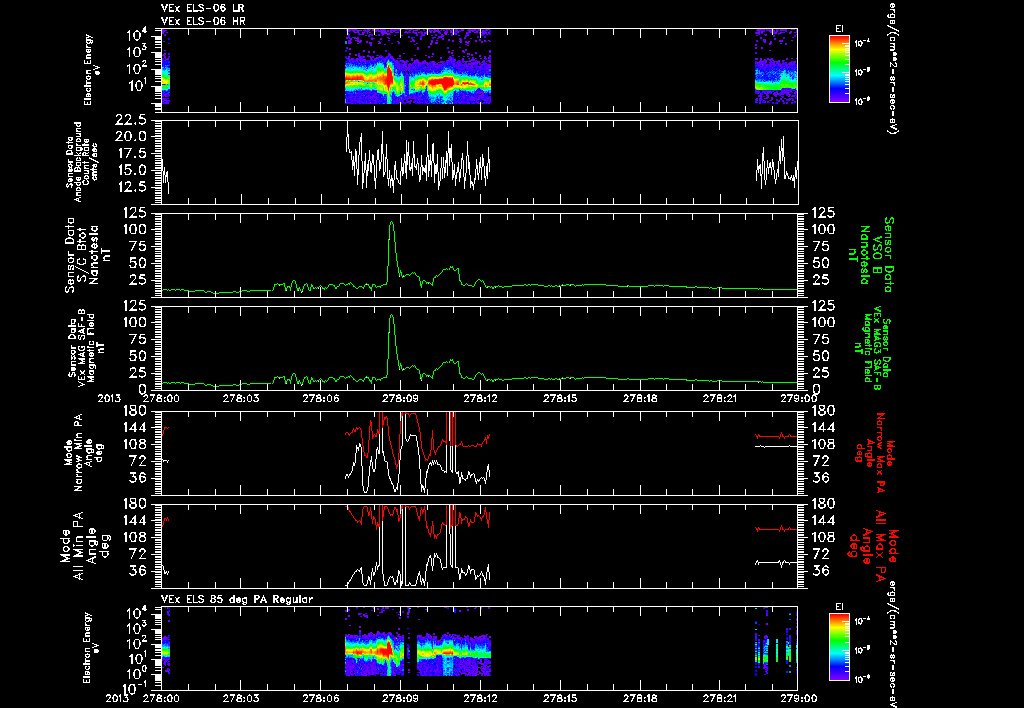1024x708 pixels.
Task: Click the VEx ELS-06 HR title text
Action: (x=202, y=22)
